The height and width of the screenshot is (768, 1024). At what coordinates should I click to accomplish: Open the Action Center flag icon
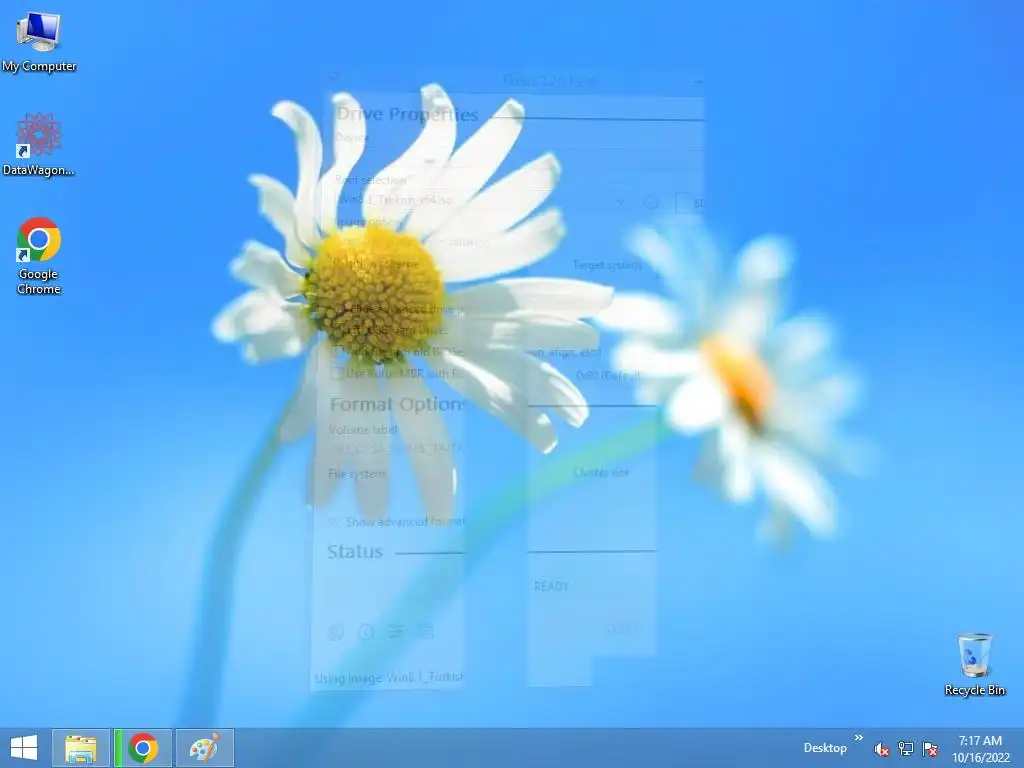930,748
